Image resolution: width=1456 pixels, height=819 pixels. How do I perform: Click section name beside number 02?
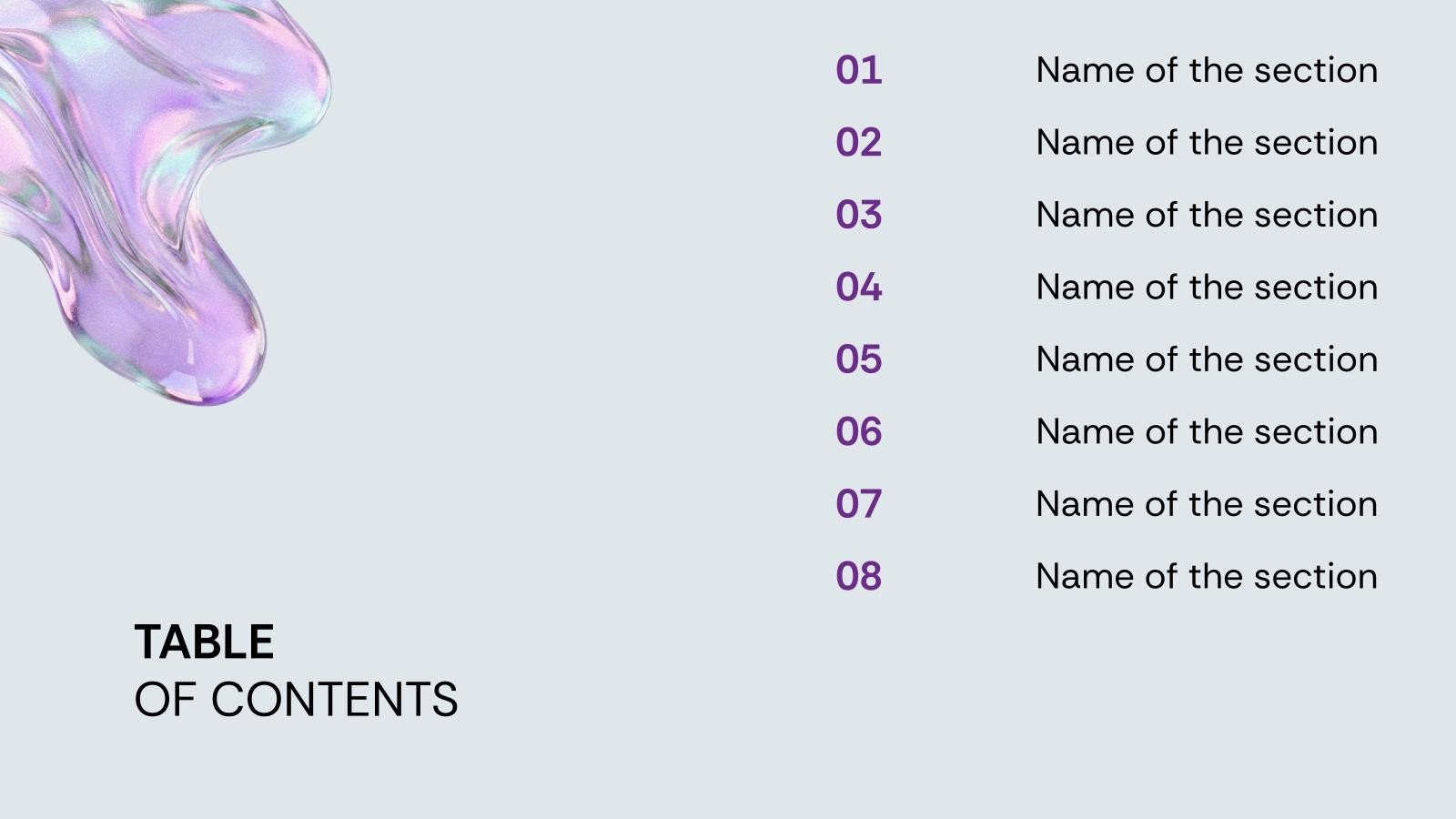tap(1206, 143)
